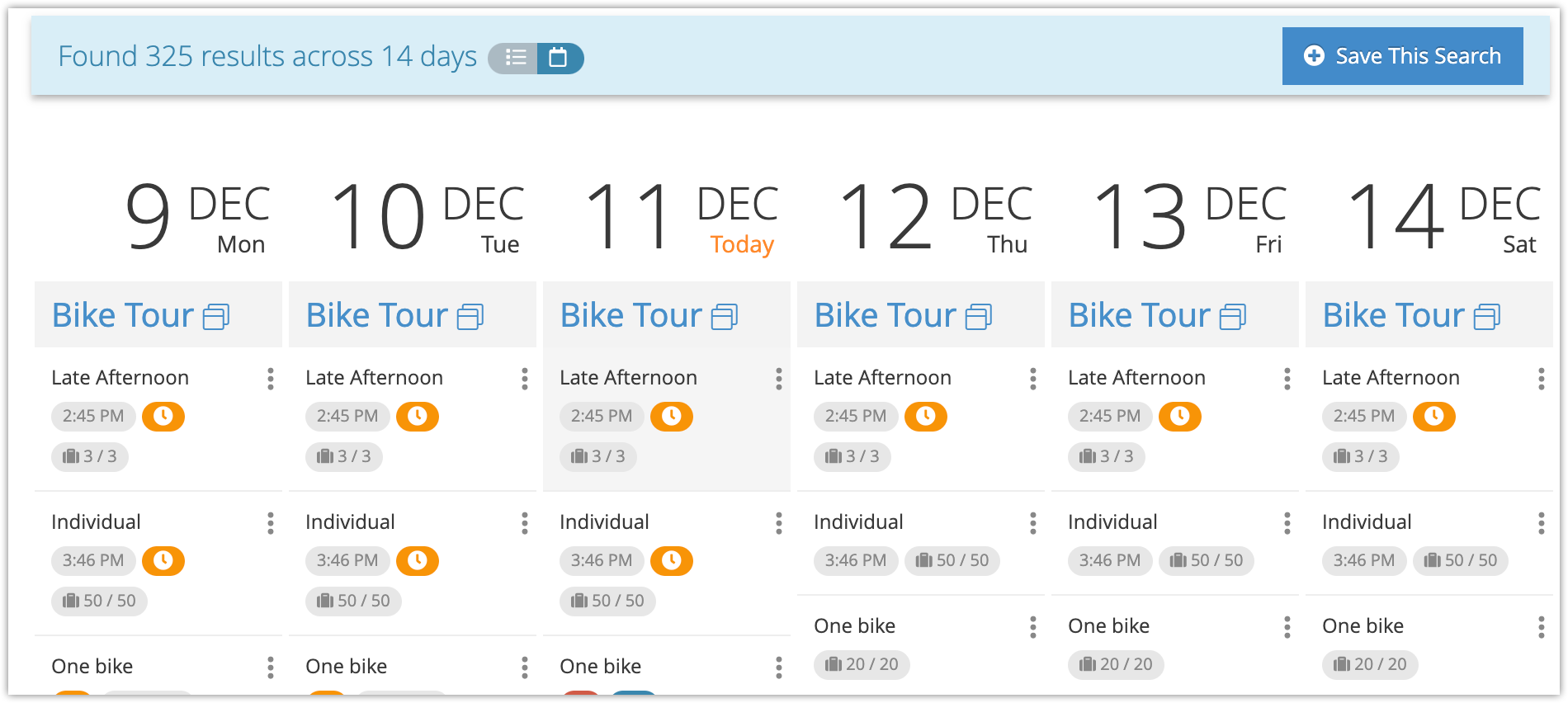1568x703 pixels.
Task: Click Save This Search button
Action: [x=1402, y=56]
